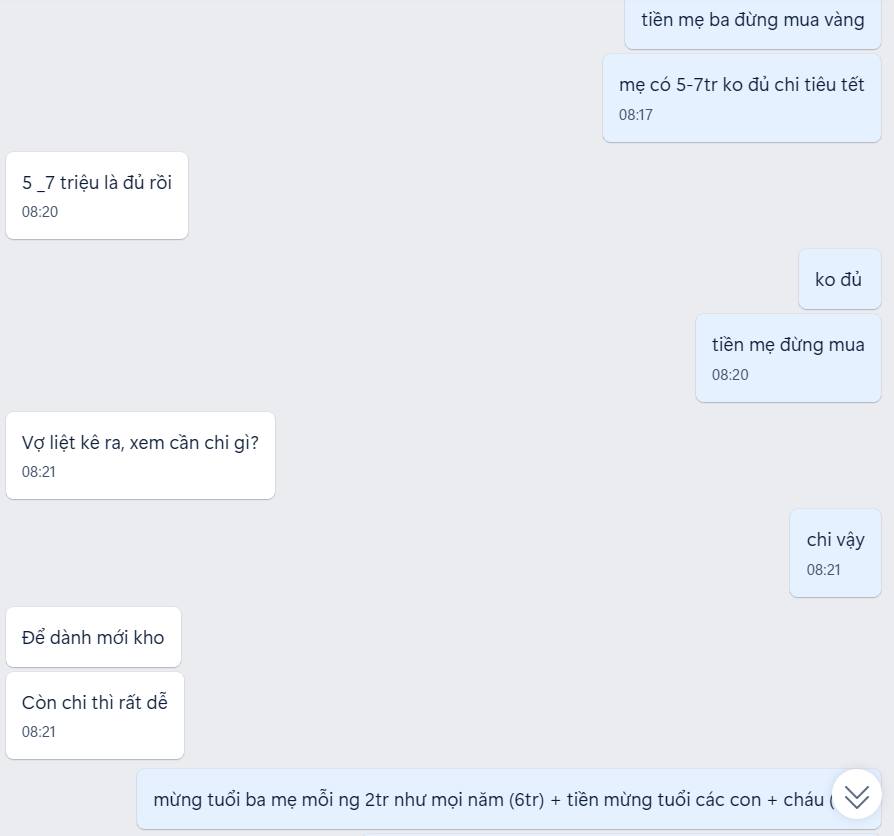Click the 08:21 timestamp under "Vợ liệt kê ra"
Screen dimensions: 894x836
[x=39, y=472]
